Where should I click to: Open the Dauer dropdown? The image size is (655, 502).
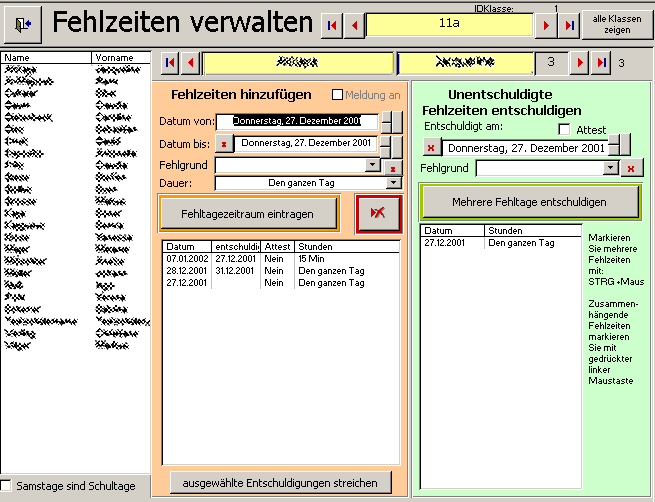point(393,183)
